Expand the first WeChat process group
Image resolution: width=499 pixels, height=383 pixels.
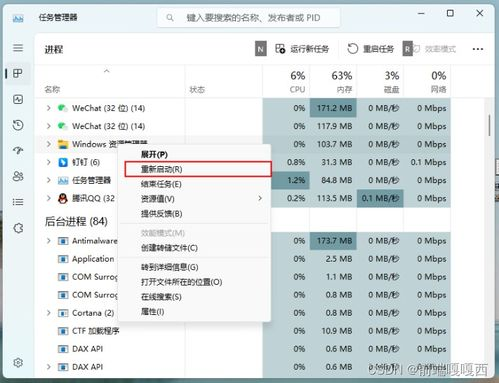pyautogui.click(x=49, y=108)
